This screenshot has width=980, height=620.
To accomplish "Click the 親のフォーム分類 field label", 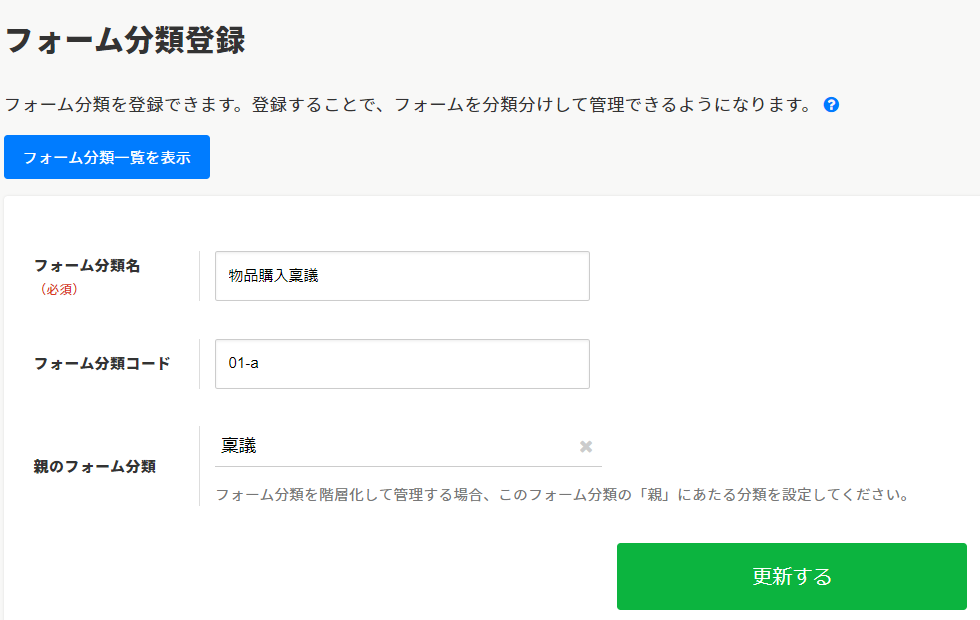I will [x=95, y=466].
